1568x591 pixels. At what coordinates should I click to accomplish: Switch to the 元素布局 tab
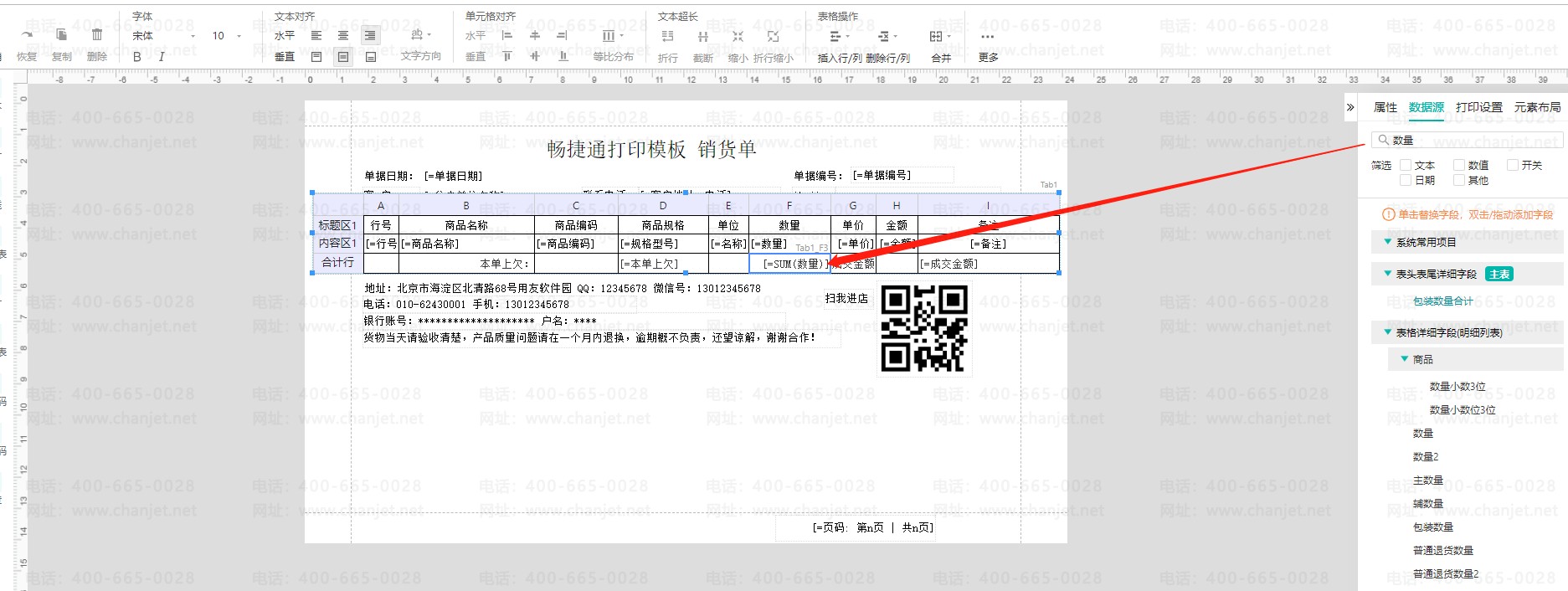point(1537,107)
